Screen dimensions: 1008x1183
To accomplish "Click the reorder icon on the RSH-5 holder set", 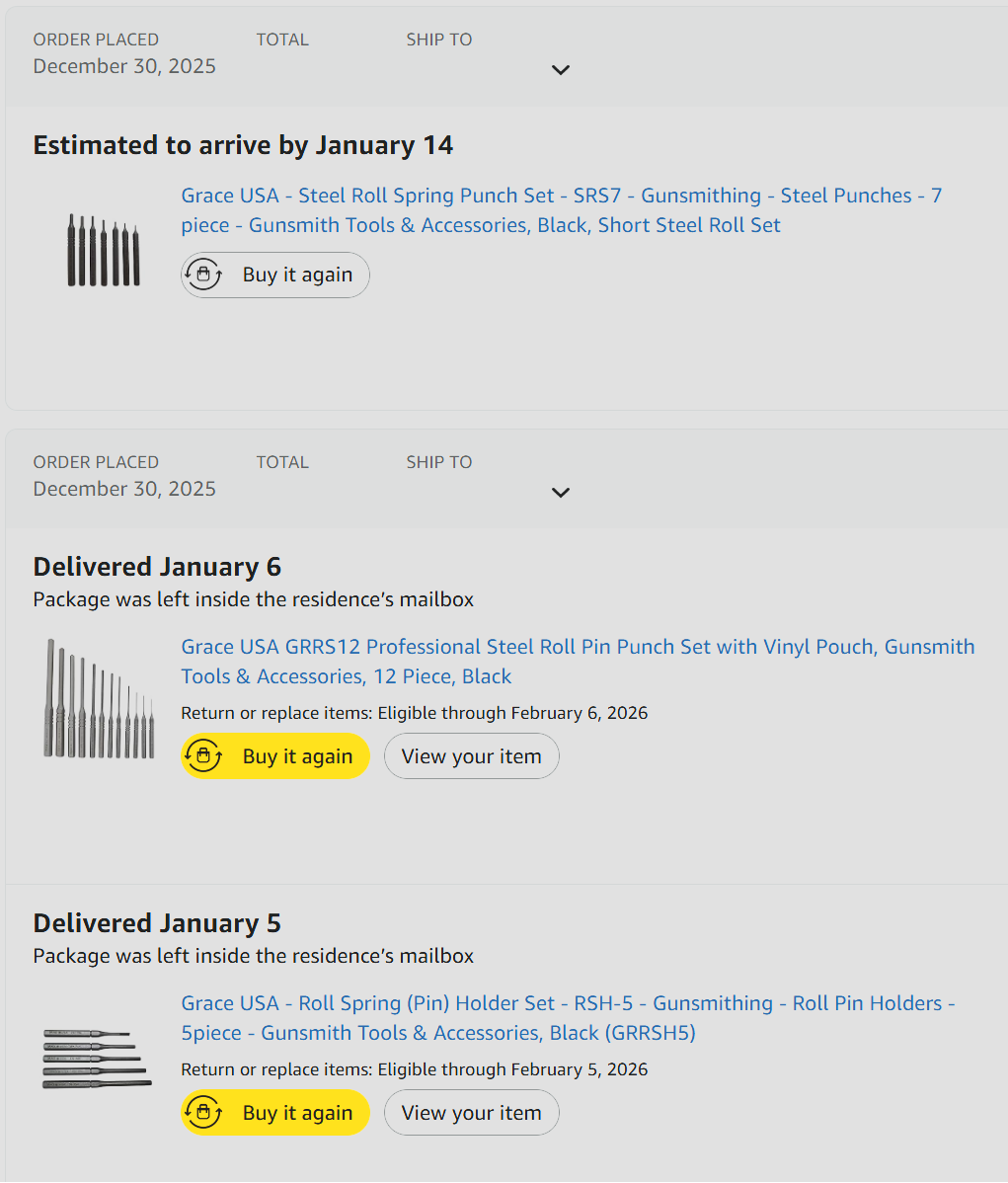I will (x=203, y=1113).
